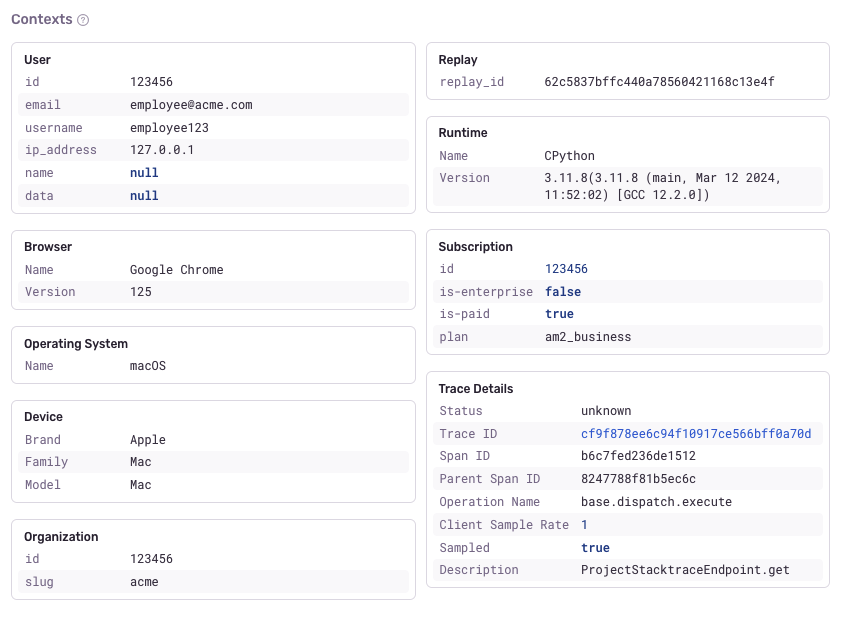Screen dimensions: 844x617
Task: Click the base.dispatch.execute operation name
Action: [x=656, y=502]
